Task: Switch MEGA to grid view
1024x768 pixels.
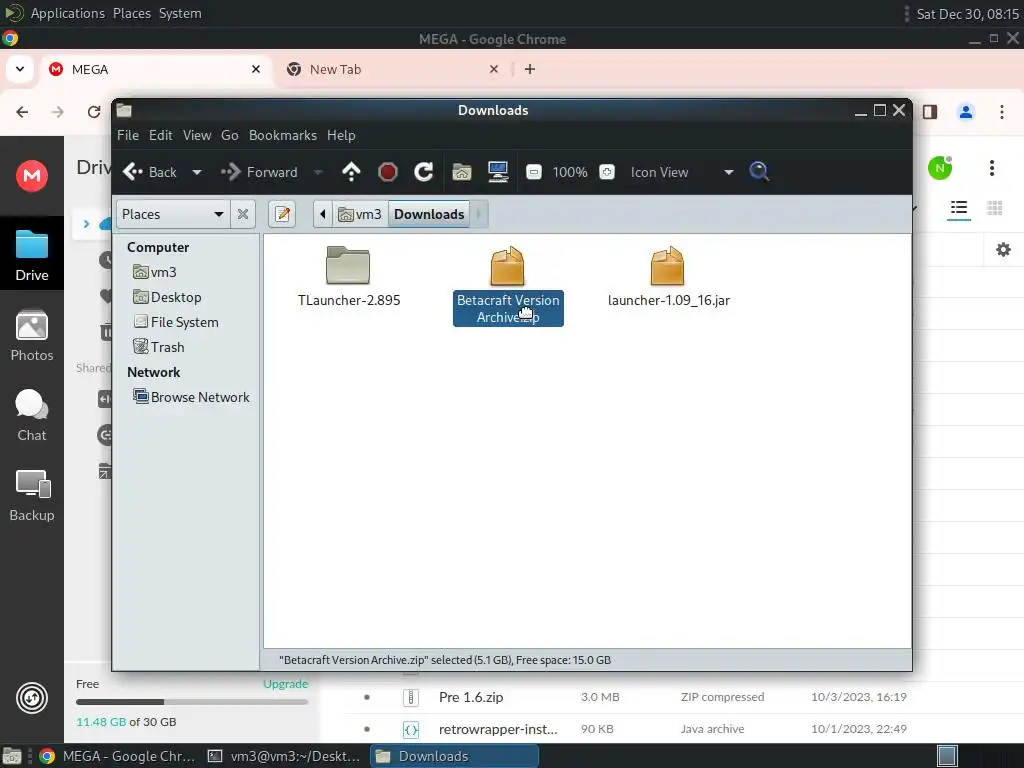Action: [x=995, y=208]
